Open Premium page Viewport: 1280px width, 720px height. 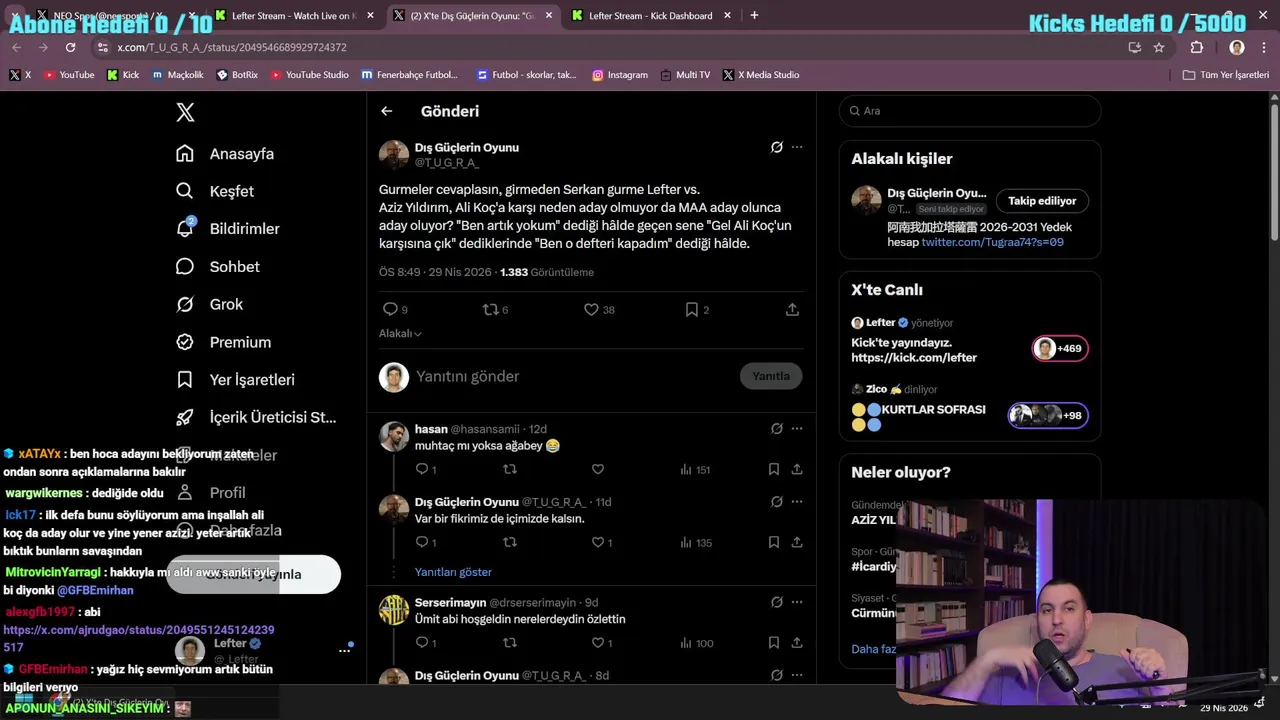[x=223, y=342]
